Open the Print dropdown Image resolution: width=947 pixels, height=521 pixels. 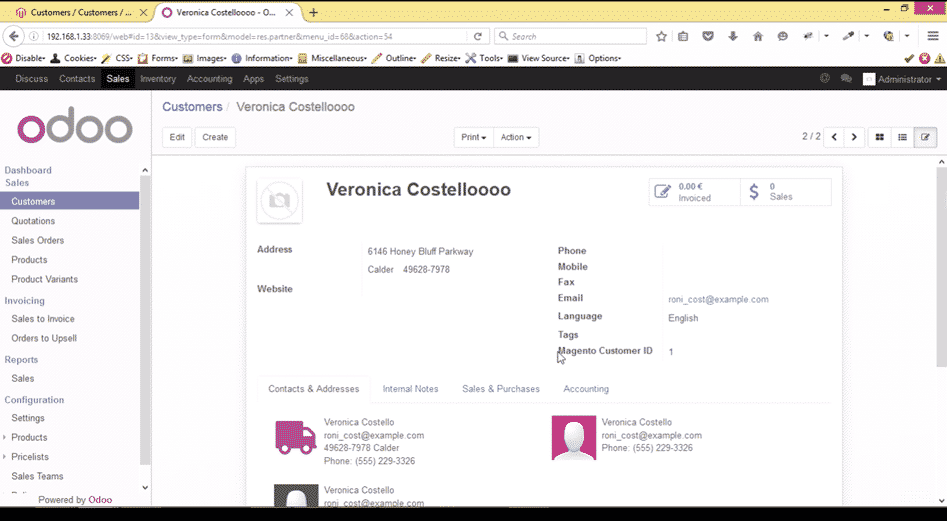[x=471, y=137]
